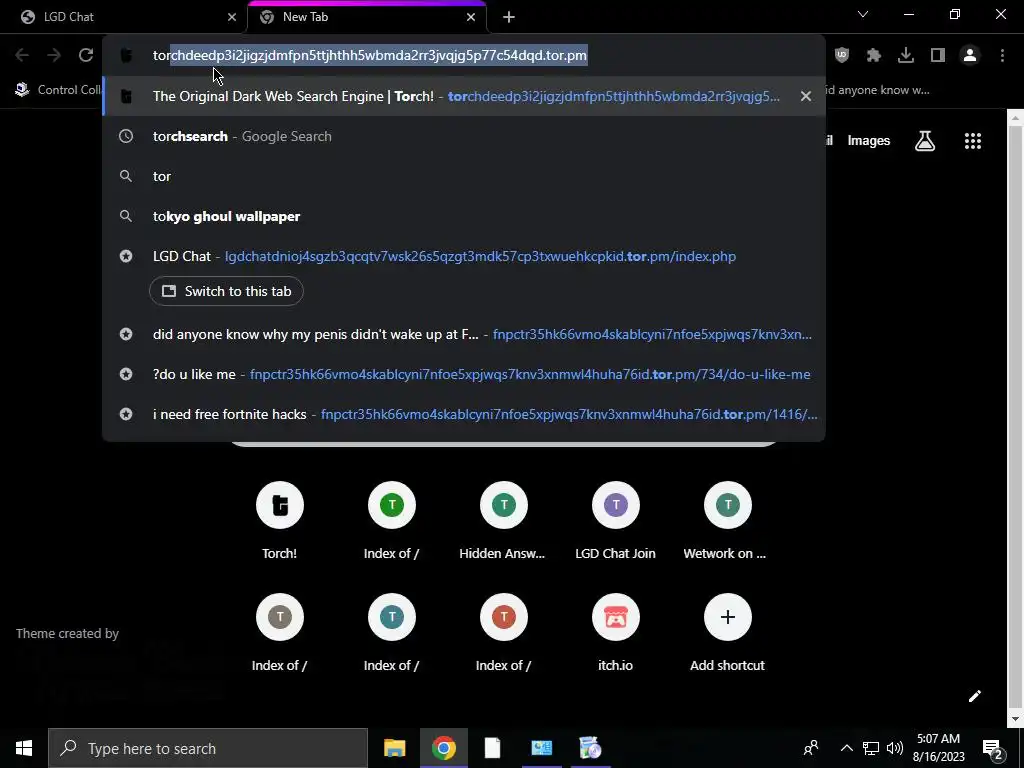Click the Add shortcut plus tile
This screenshot has height=768, width=1024.
point(728,633)
